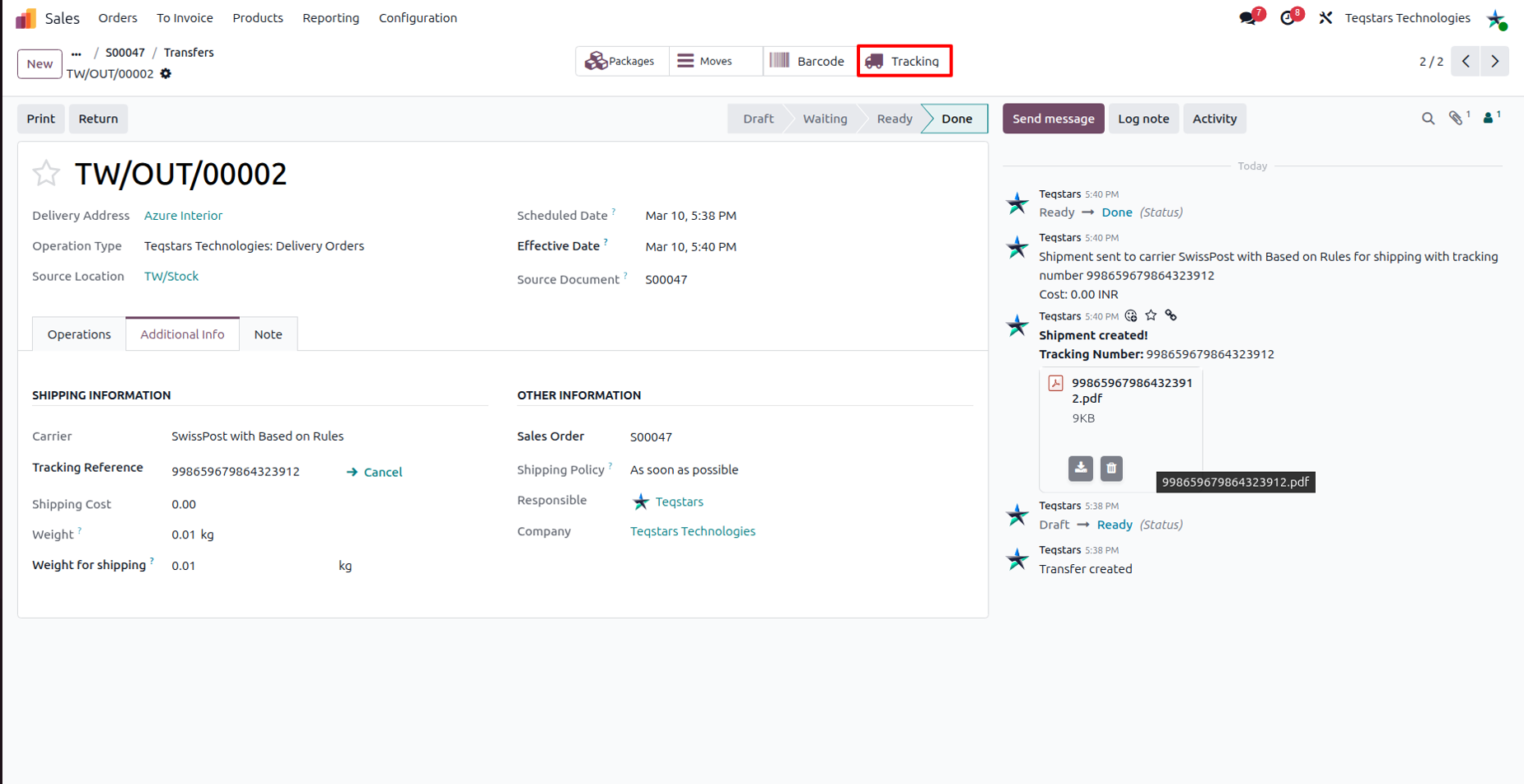Search chatter messages magnifier icon

(x=1428, y=119)
